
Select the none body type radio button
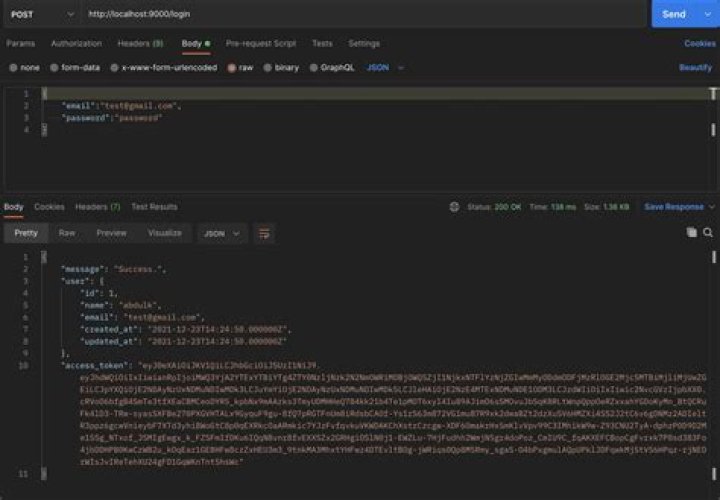(13, 68)
